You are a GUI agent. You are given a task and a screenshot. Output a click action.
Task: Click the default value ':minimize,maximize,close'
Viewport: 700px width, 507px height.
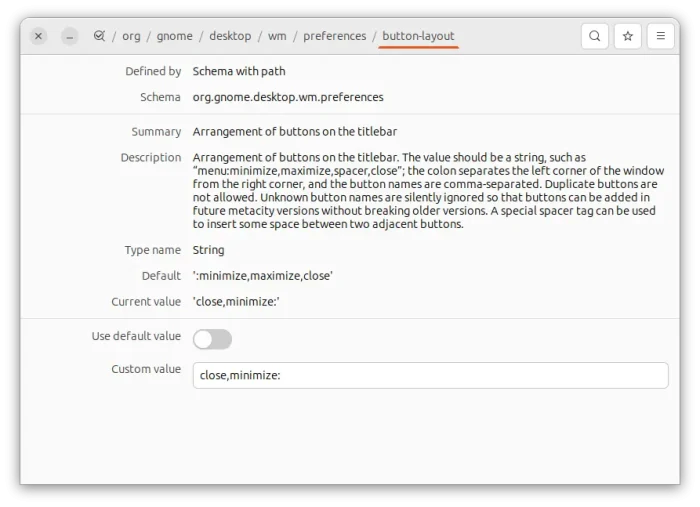262,276
